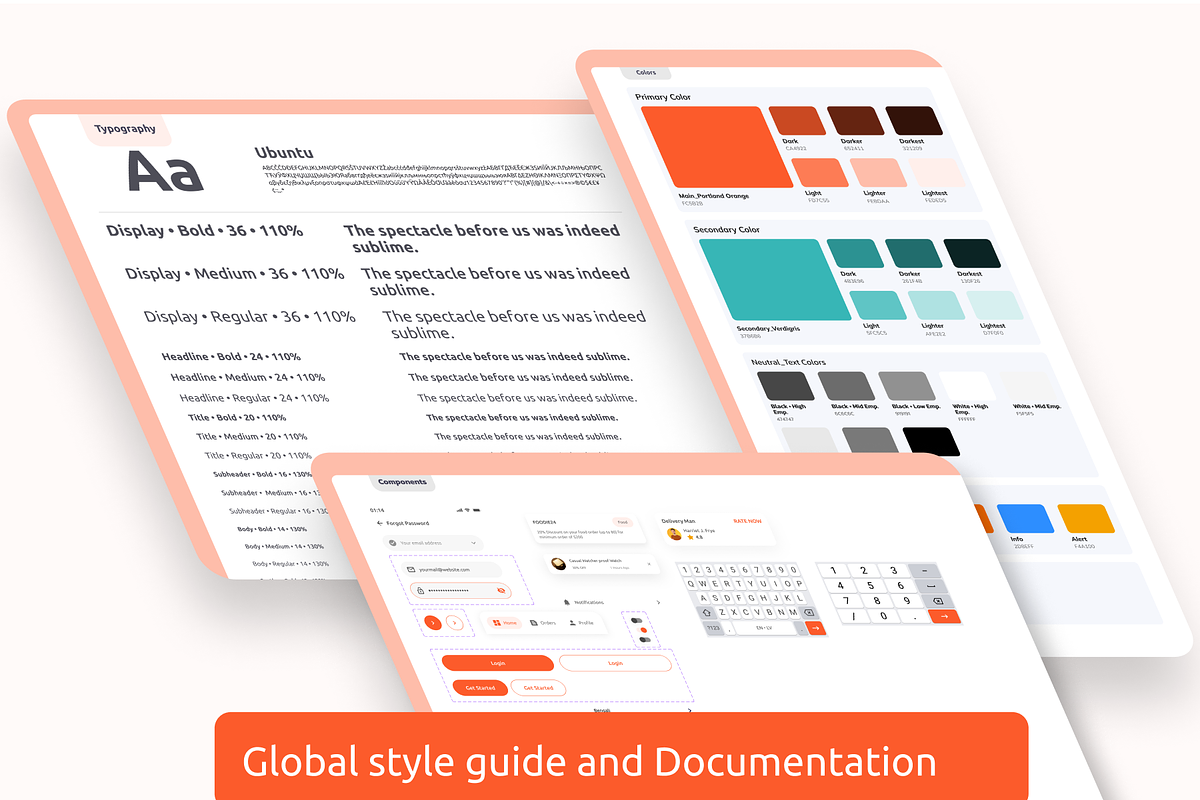Toggle the orange switch in the dashed box
This screenshot has height=800, width=1200.
tap(643, 630)
